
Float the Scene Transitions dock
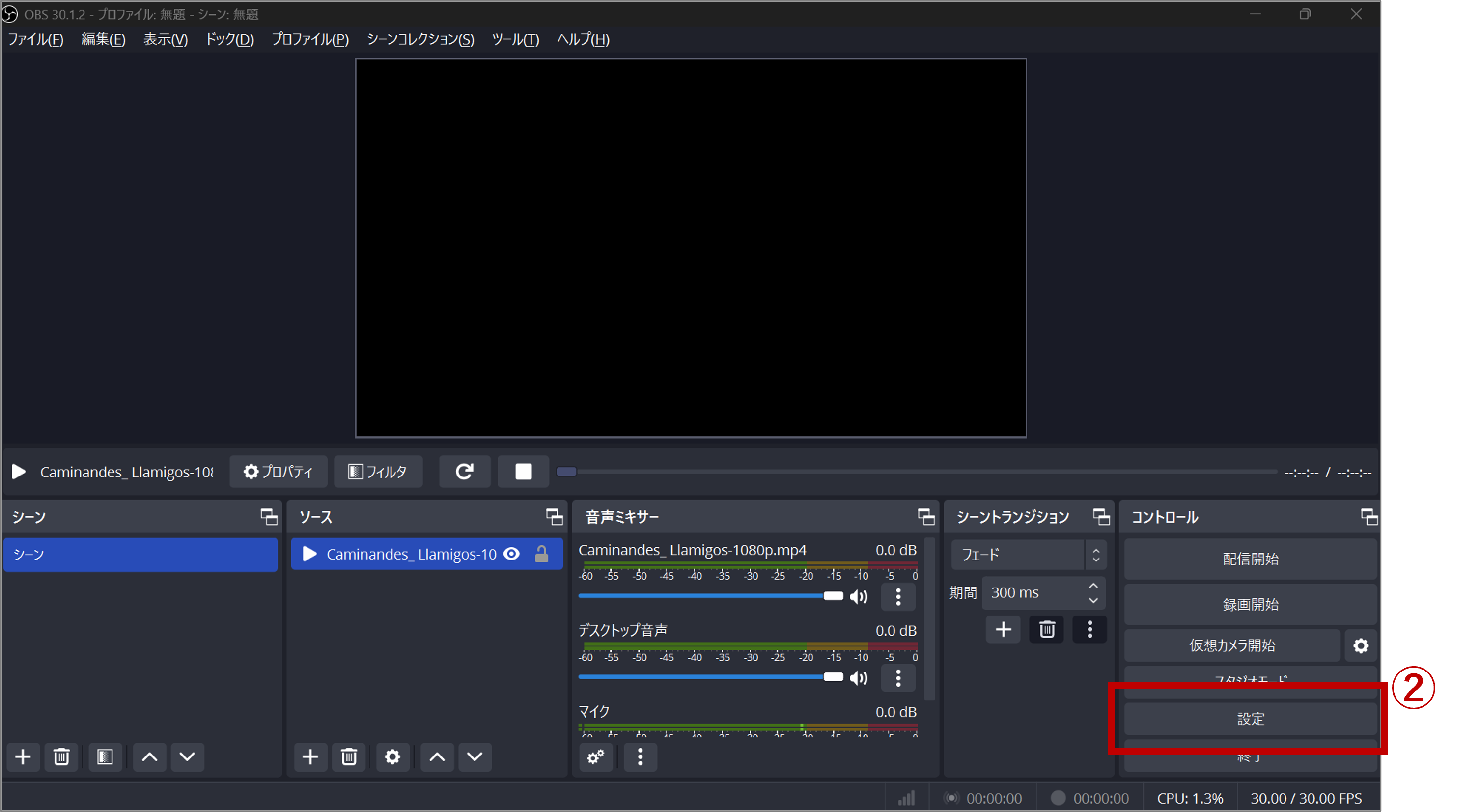[x=1101, y=517]
